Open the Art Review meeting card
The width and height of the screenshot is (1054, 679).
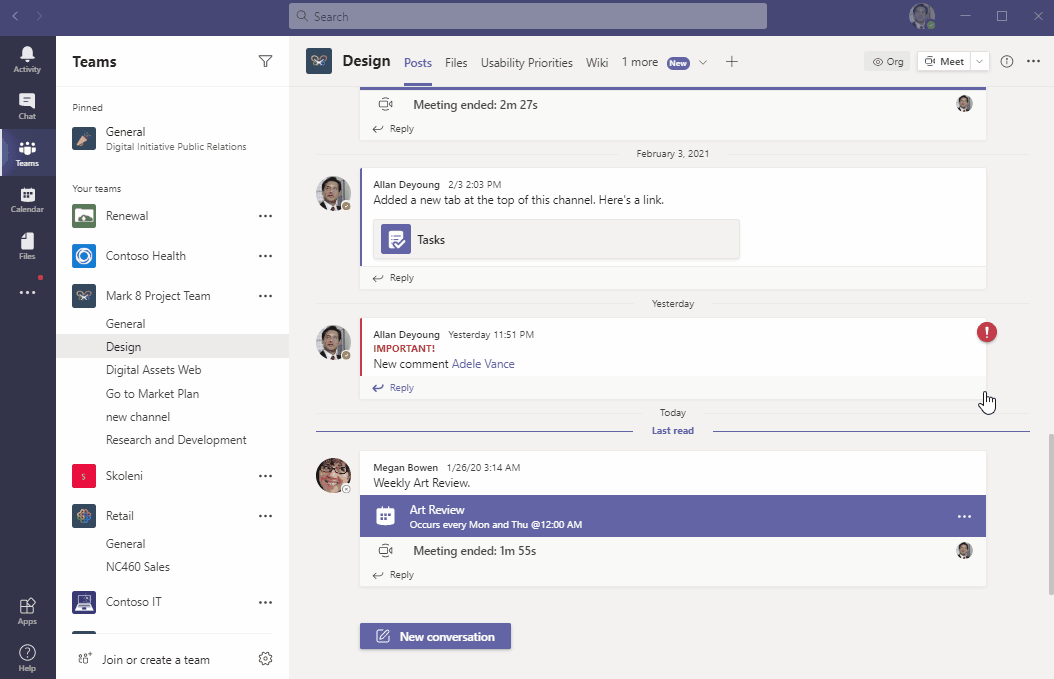[673, 516]
